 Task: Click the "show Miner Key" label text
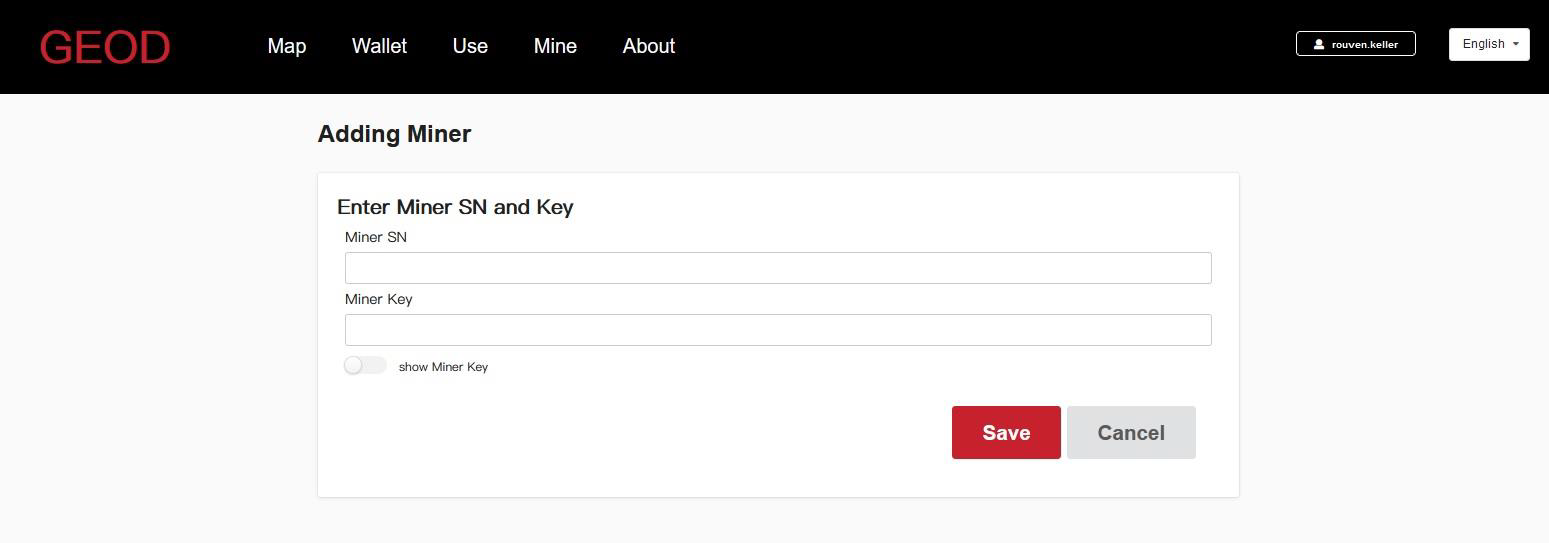443,367
